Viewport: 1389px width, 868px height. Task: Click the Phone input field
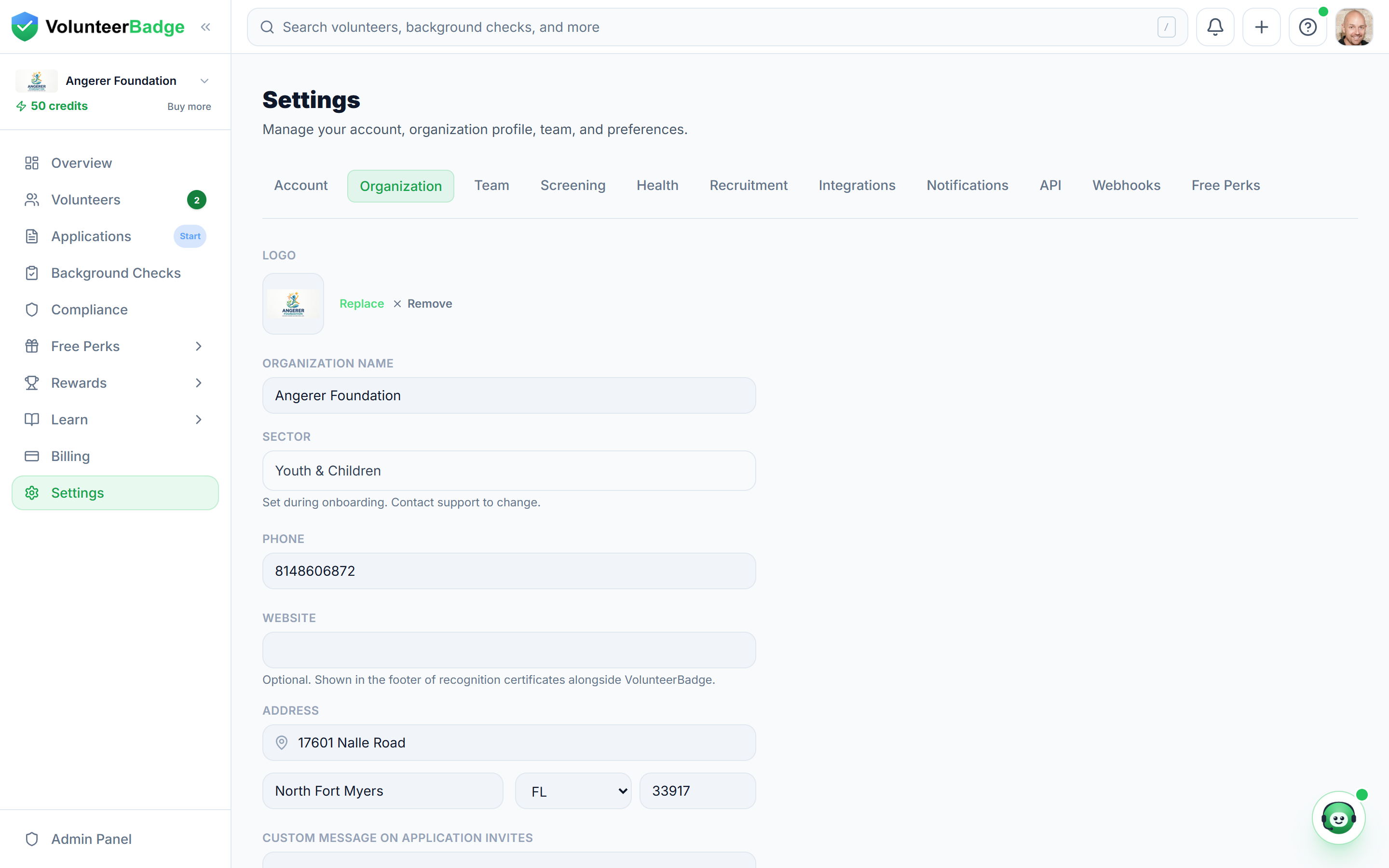[x=509, y=571]
